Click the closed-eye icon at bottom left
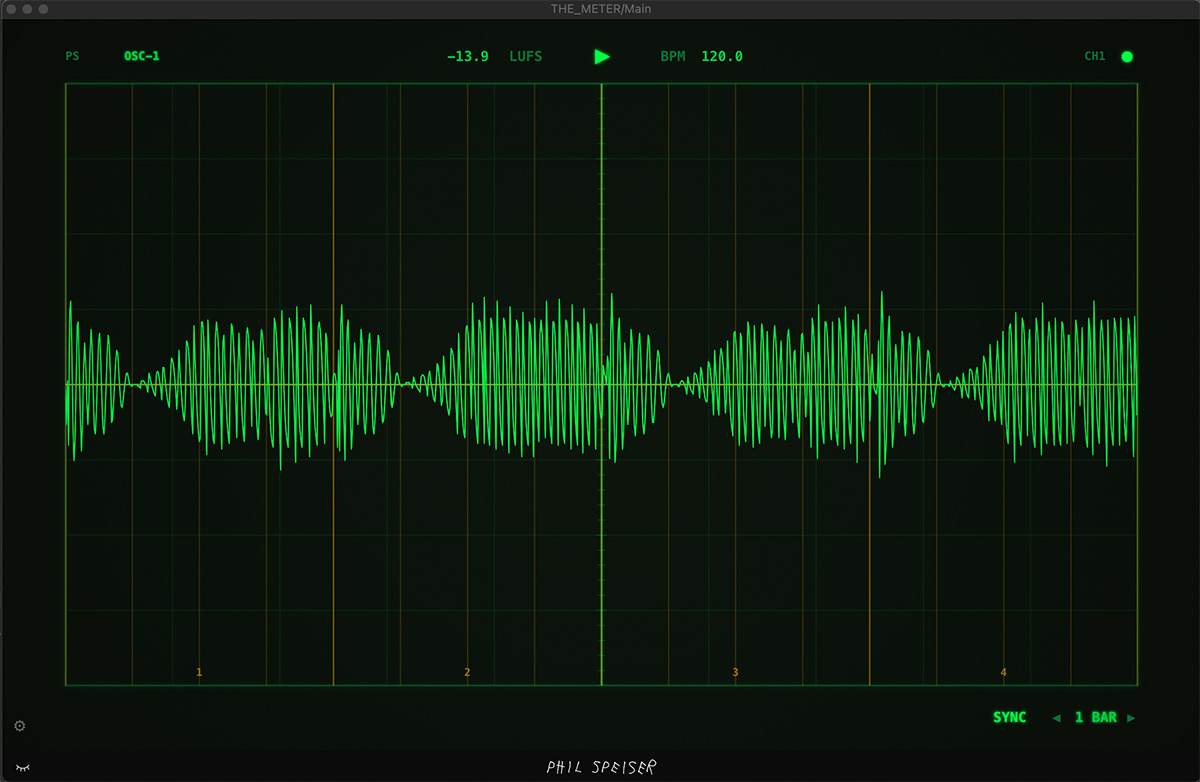Image resolution: width=1200 pixels, height=782 pixels. point(22,767)
